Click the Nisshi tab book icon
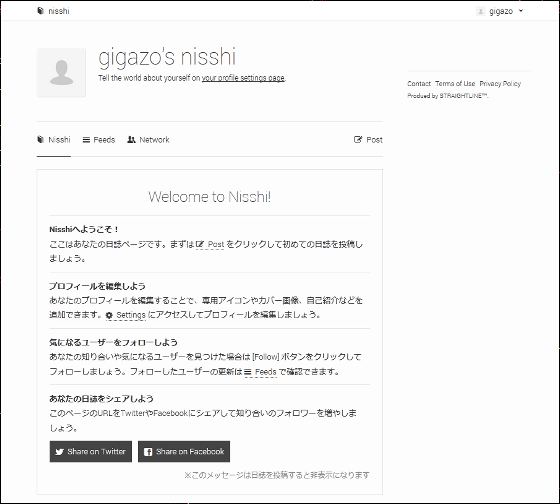Screen dimensions: 560x504 [x=40, y=140]
